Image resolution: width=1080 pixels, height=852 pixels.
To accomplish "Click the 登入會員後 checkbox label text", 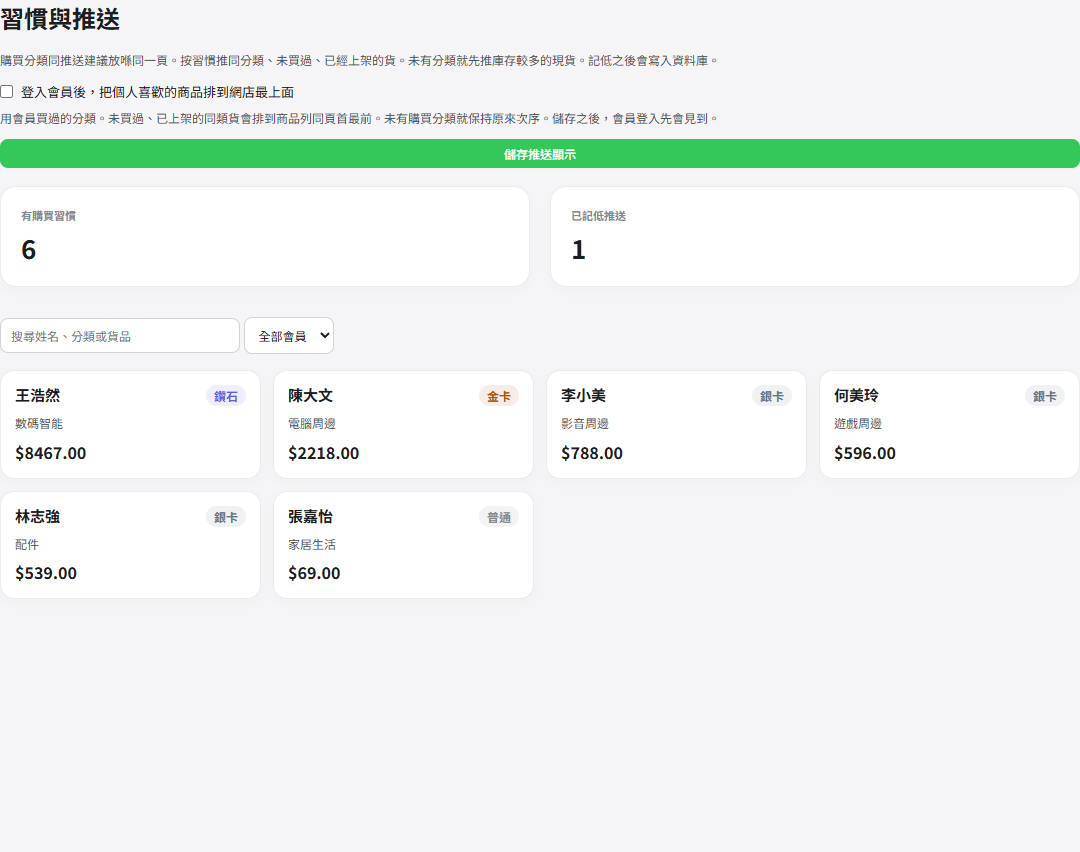I will pos(158,92).
